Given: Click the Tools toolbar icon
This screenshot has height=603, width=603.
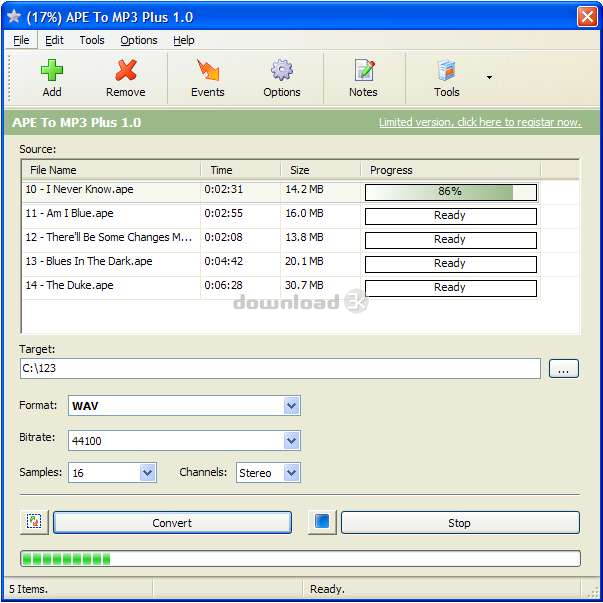Looking at the screenshot, I should coord(446,70).
